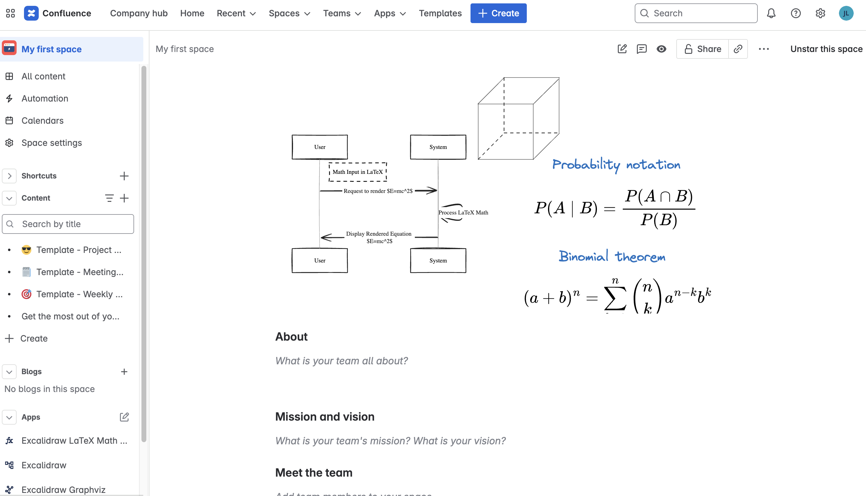Open the Teams dropdown menu
The image size is (866, 496).
(342, 13)
